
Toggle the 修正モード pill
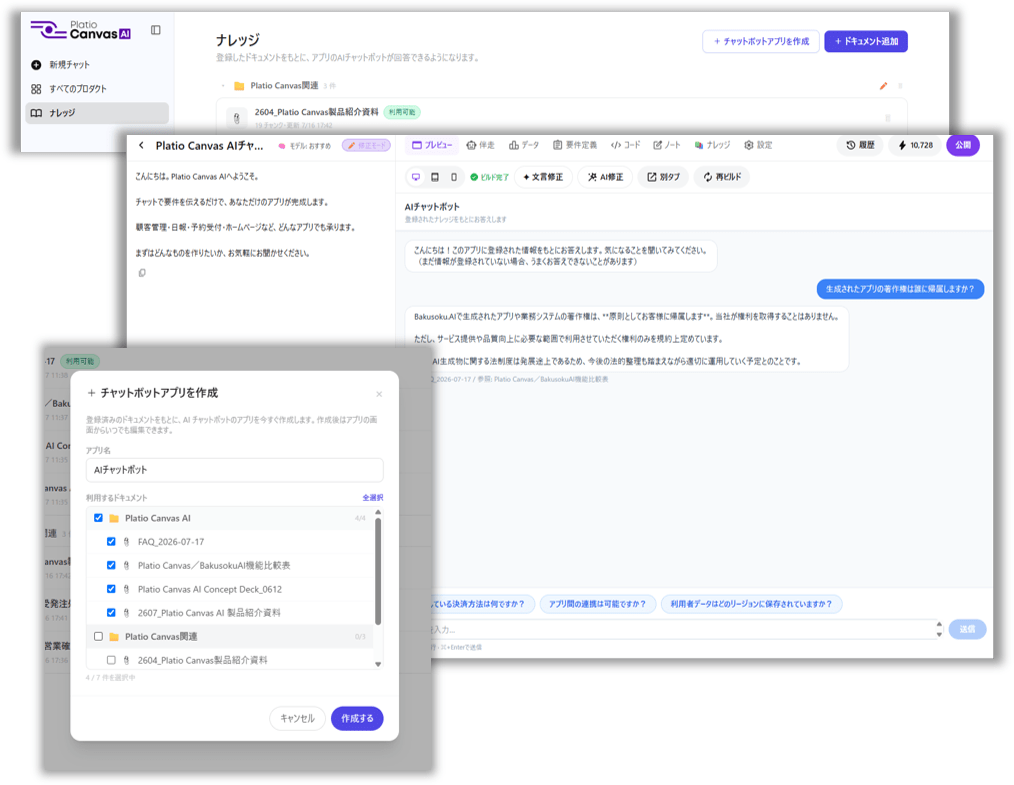367,145
